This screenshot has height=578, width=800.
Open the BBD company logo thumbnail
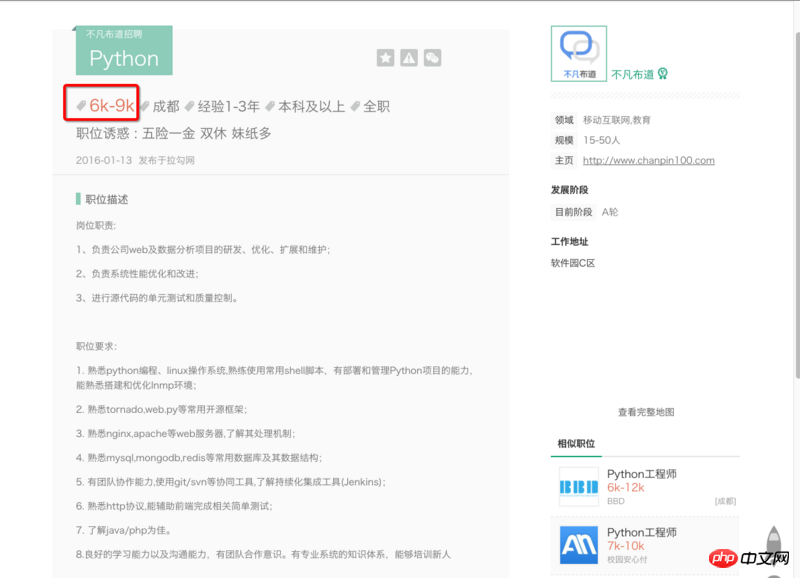click(579, 487)
